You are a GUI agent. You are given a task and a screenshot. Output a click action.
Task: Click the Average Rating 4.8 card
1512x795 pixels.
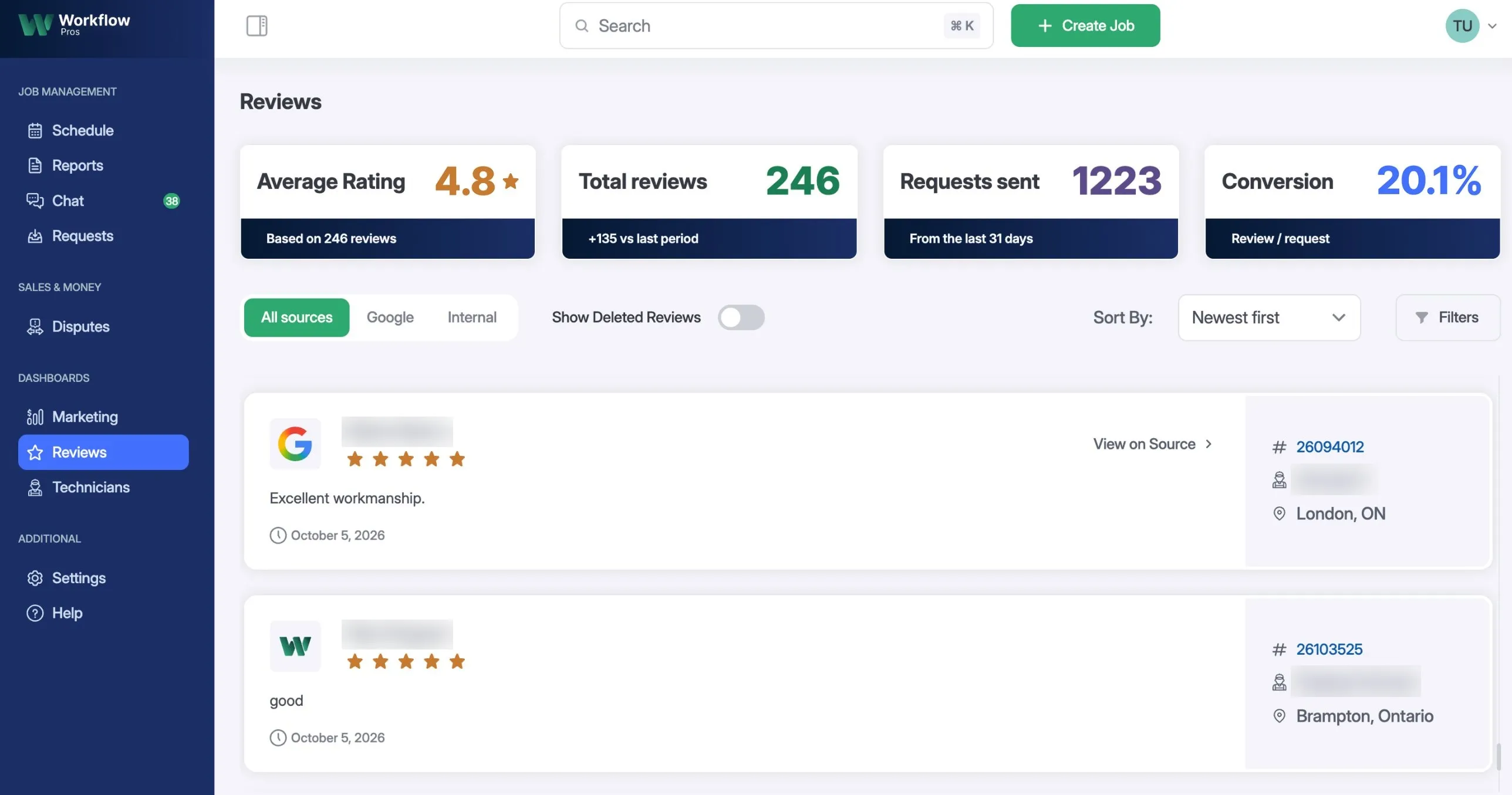pyautogui.click(x=387, y=202)
